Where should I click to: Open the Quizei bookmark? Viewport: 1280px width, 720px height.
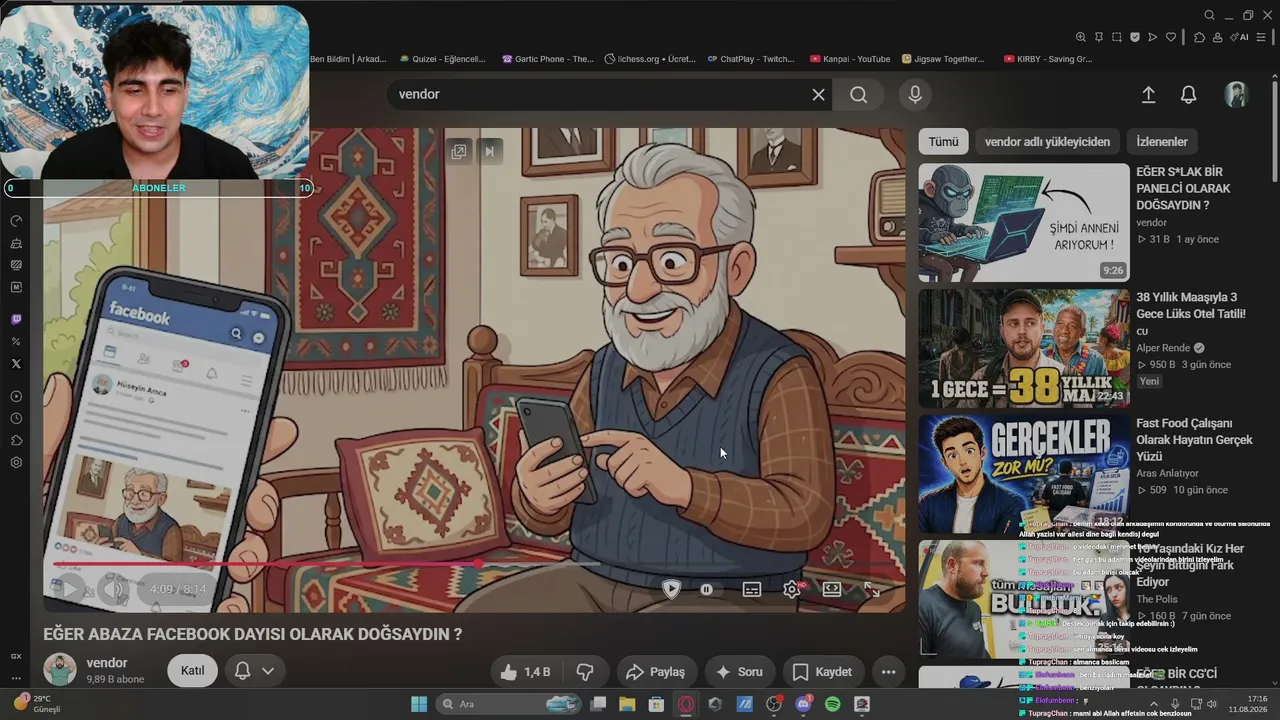point(442,59)
